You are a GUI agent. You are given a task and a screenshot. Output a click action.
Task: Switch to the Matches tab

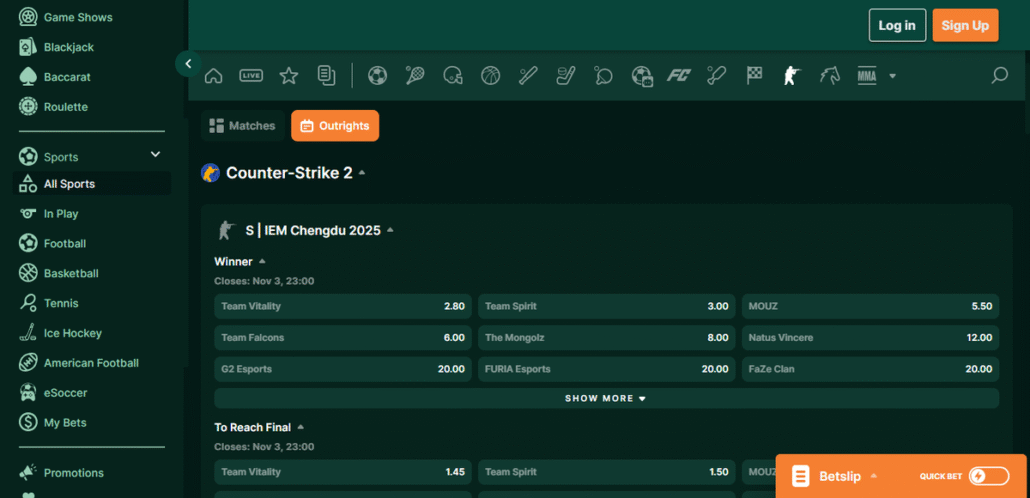pos(242,126)
